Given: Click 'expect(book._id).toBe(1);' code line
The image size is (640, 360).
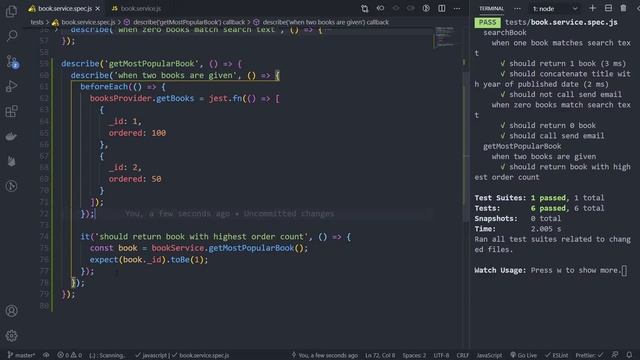Looking at the screenshot, I should [x=149, y=260].
